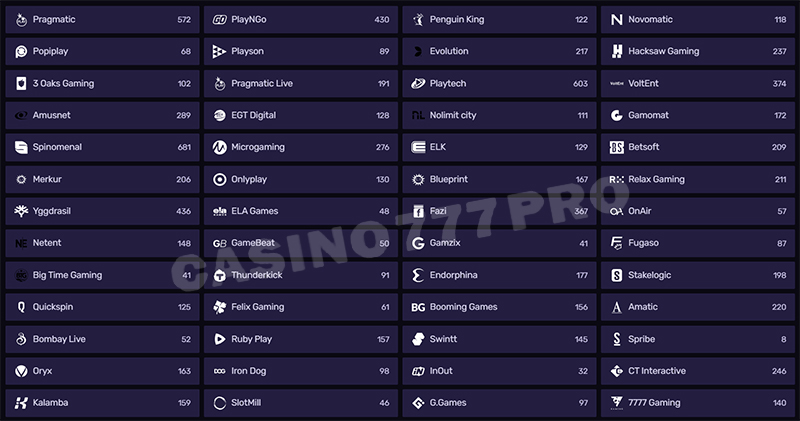
Task: Select Evolution provider row
Action: (499, 51)
